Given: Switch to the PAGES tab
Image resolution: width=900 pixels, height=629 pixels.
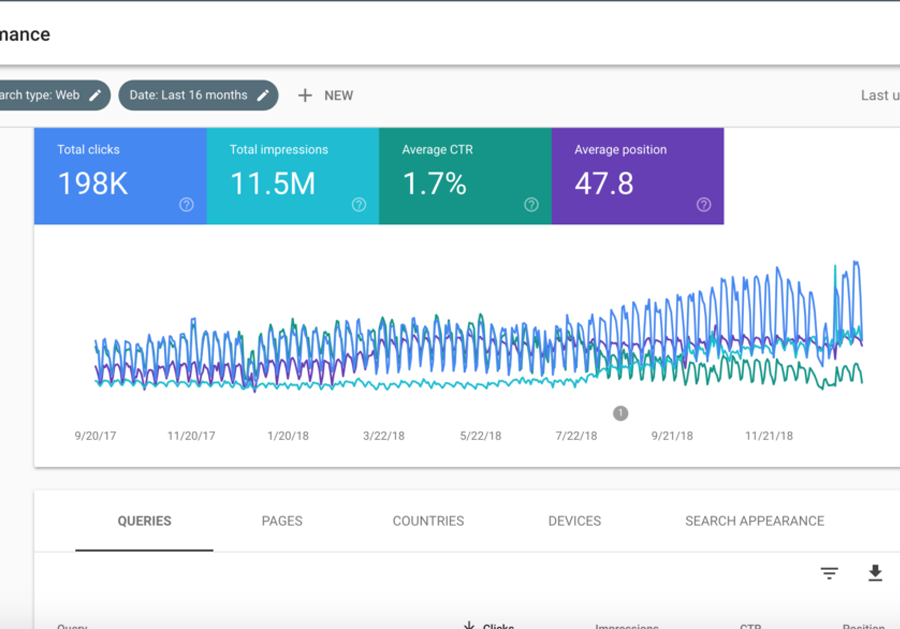Looking at the screenshot, I should tap(282, 521).
